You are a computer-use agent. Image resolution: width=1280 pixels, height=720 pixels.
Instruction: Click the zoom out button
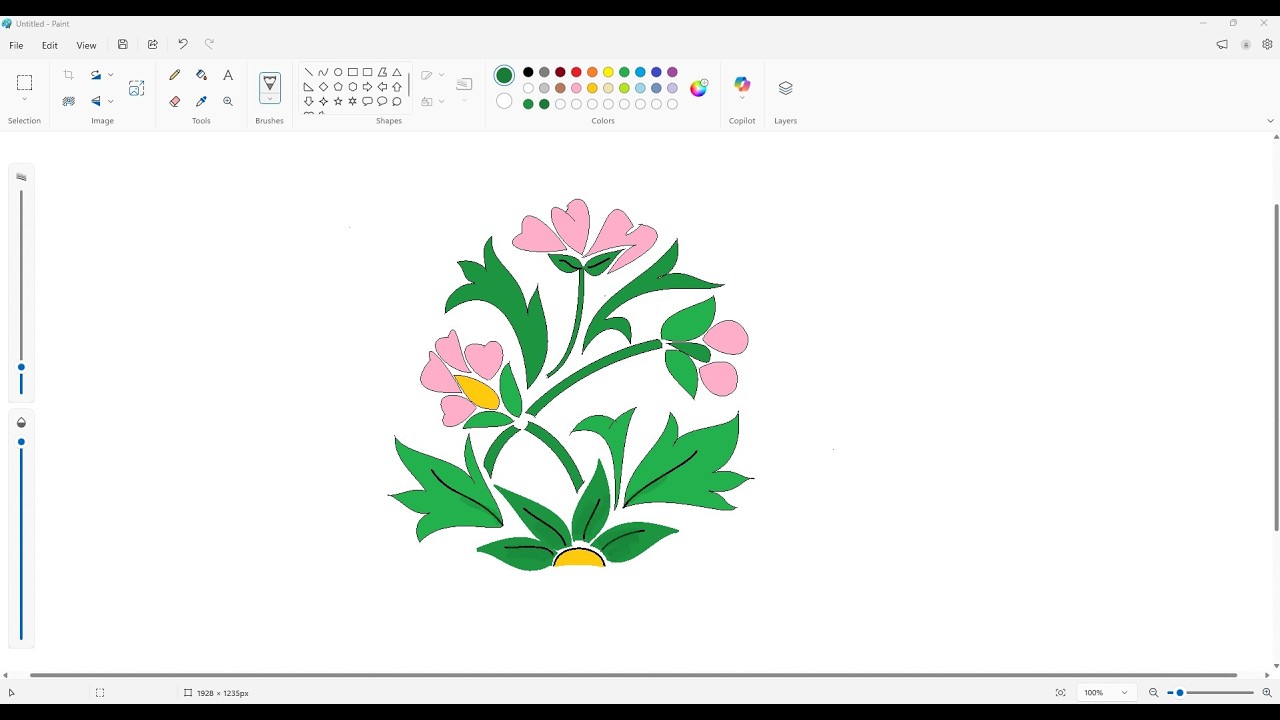(1153, 693)
